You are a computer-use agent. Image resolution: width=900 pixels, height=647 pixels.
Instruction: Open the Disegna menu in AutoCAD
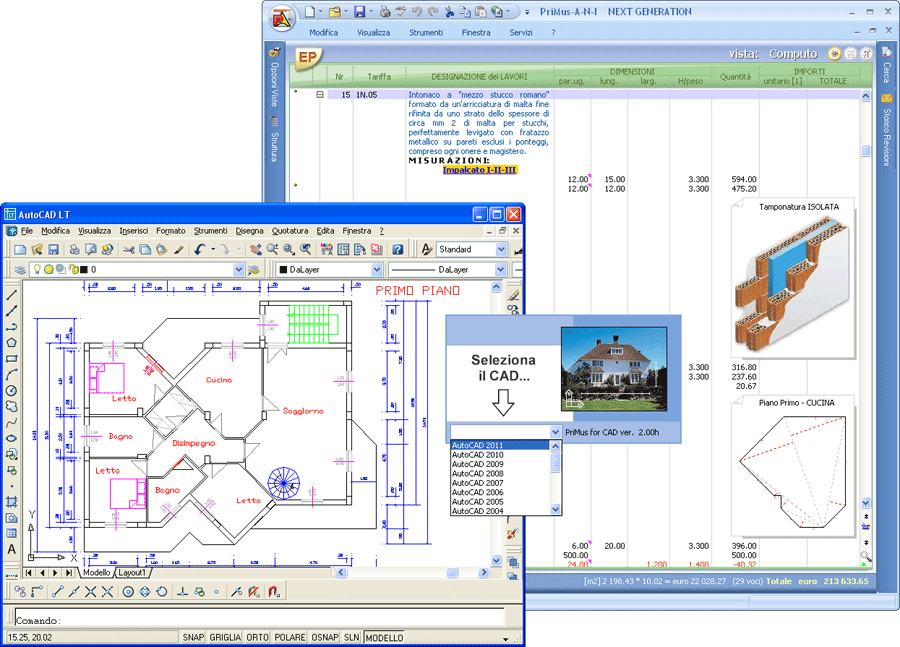(x=249, y=231)
